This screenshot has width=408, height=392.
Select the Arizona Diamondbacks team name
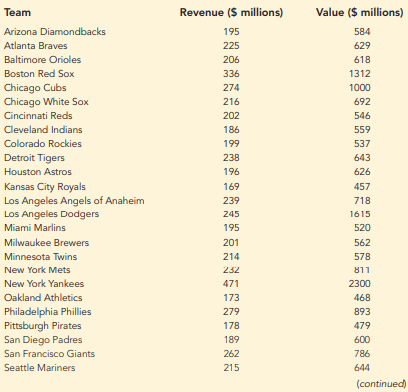[55, 32]
